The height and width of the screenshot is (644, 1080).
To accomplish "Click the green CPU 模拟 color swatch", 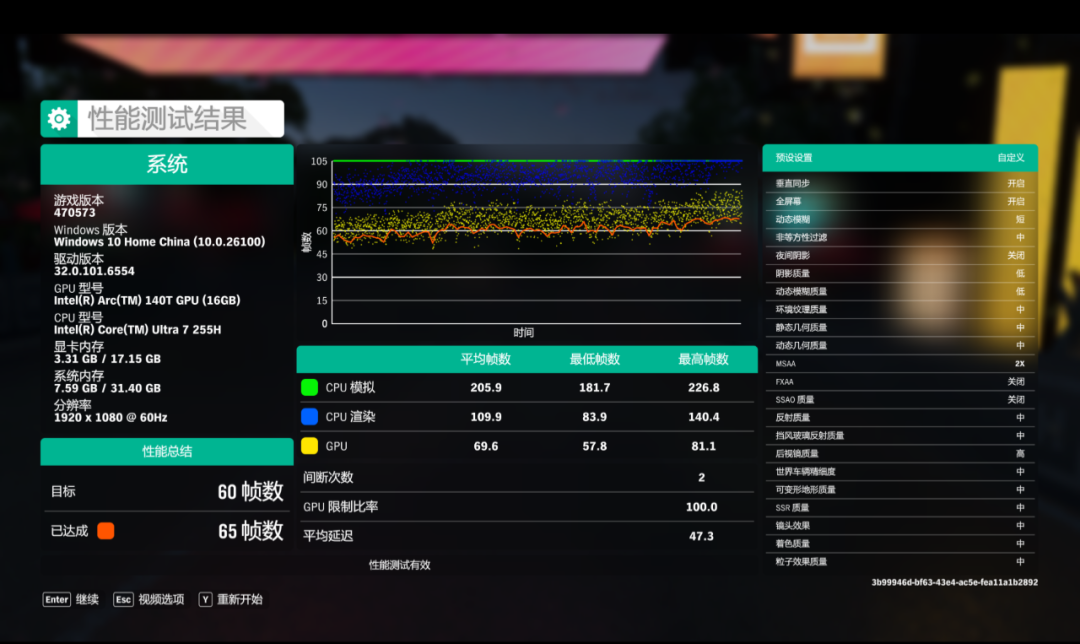I will tap(309, 387).
